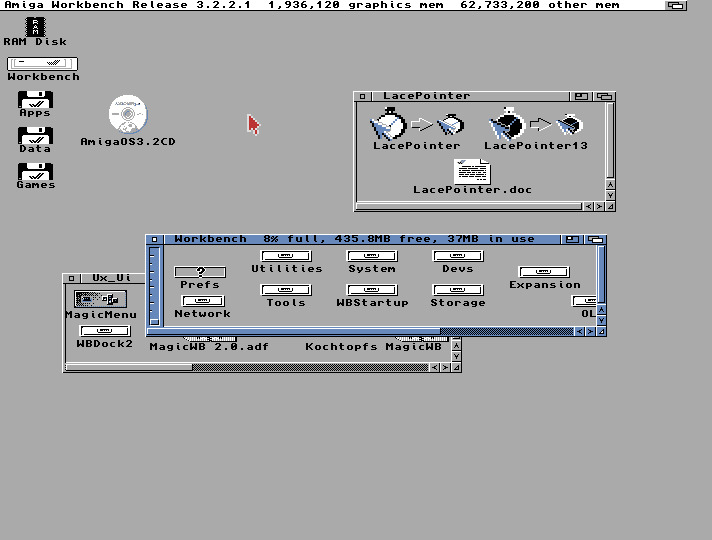Image resolution: width=712 pixels, height=540 pixels.
Task: Click the Ux_Ui horizontal scrollbar thumb
Action: (129, 367)
